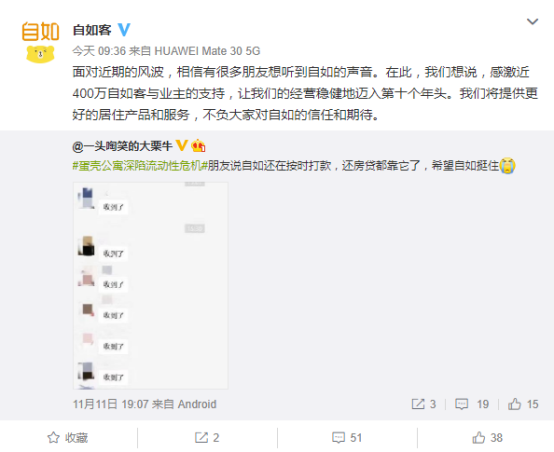Screen dimensions: 554x452
Task: Open the @一头啕笑的大栗牛 user profile
Action: (122, 146)
